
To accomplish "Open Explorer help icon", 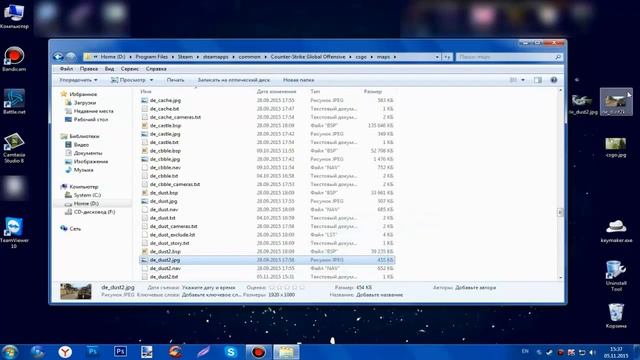I will 553,80.
